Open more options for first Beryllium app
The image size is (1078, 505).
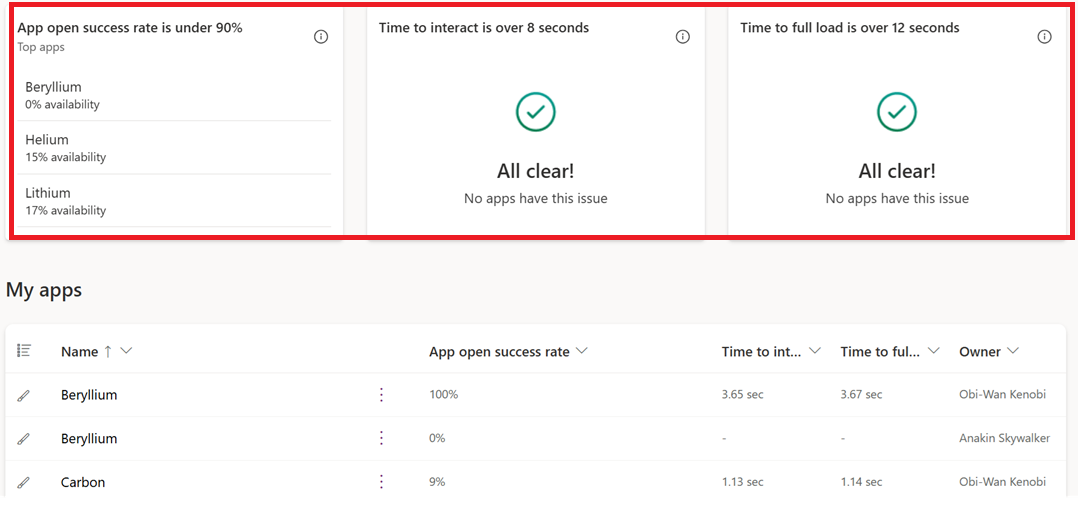click(381, 395)
